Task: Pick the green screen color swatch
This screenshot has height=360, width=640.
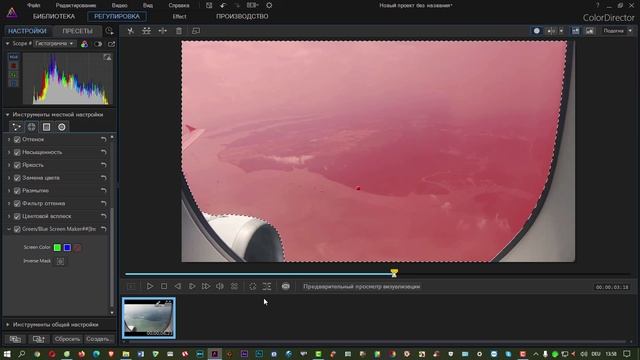Action: (x=57, y=247)
